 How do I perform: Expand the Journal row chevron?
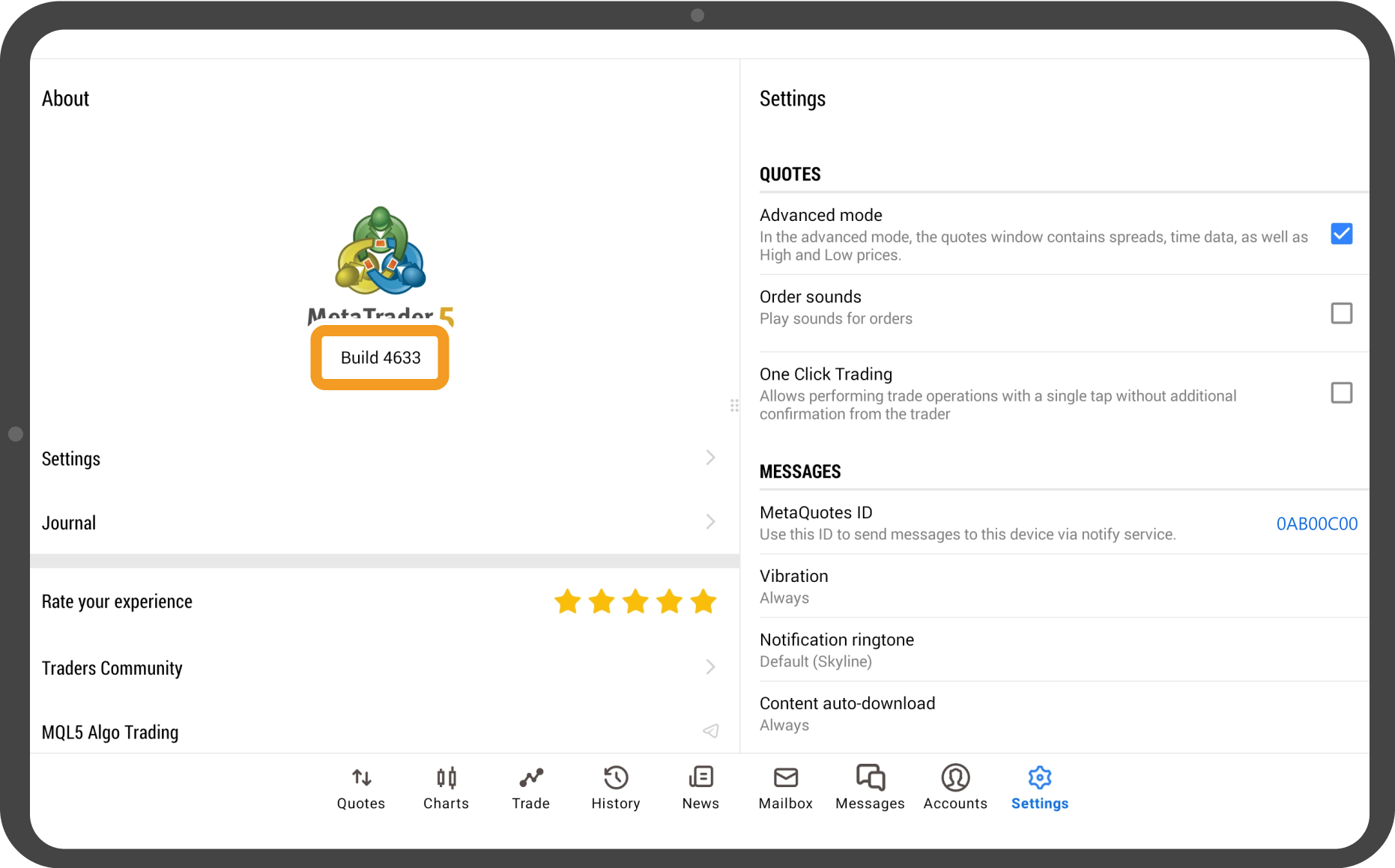tap(710, 522)
